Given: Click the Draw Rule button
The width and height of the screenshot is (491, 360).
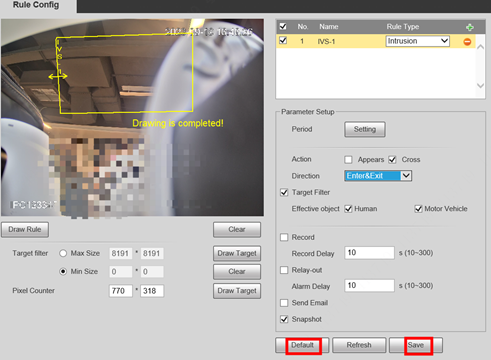Looking at the screenshot, I should [25, 230].
